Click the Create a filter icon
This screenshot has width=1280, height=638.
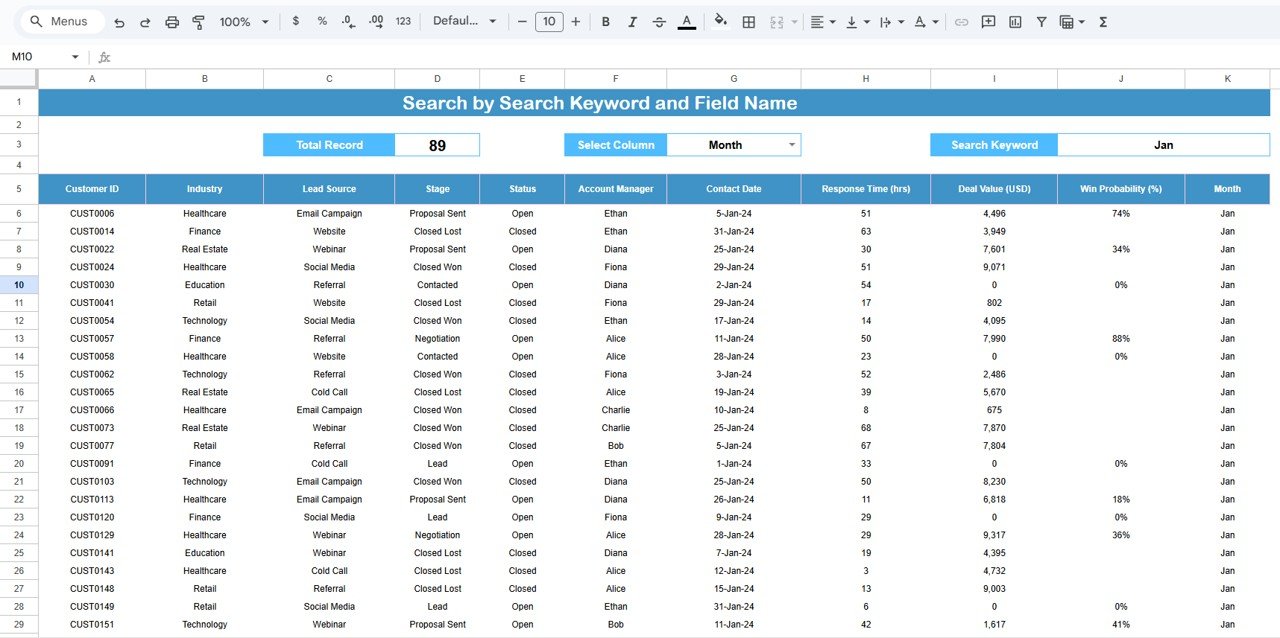coord(1041,22)
